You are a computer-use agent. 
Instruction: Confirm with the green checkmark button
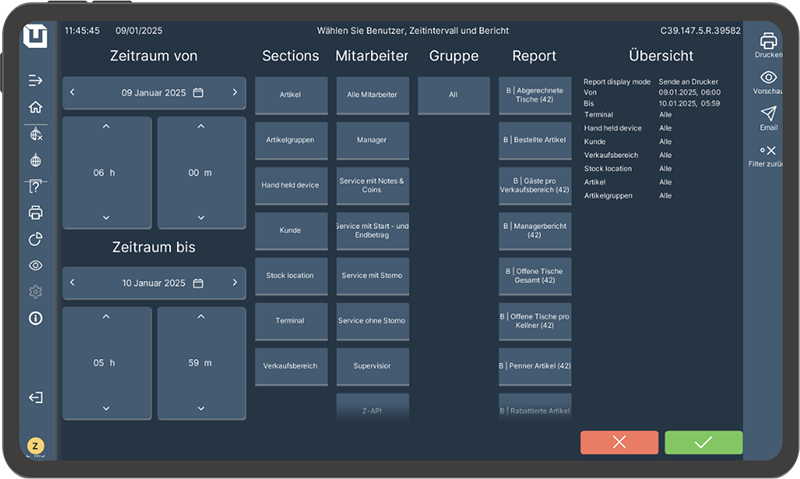(703, 442)
